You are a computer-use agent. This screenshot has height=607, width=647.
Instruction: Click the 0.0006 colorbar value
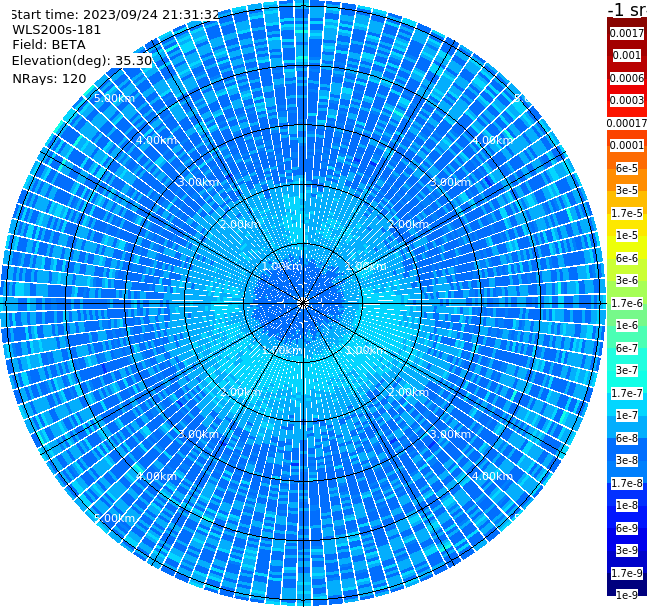pos(627,78)
